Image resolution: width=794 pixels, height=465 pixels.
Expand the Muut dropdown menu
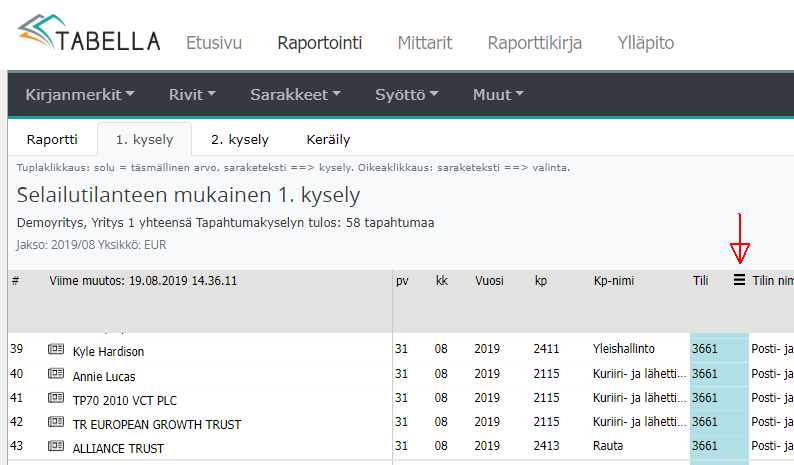click(x=498, y=95)
